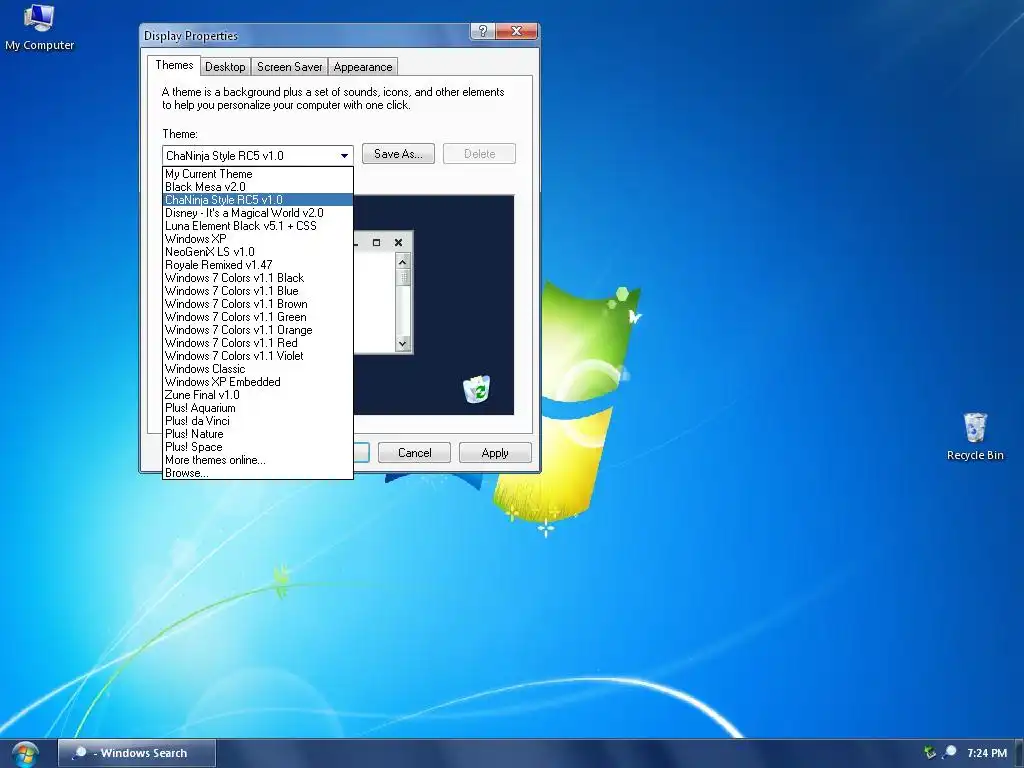The image size is (1024, 768).
Task: Click the greyed-out Delete button
Action: [479, 154]
